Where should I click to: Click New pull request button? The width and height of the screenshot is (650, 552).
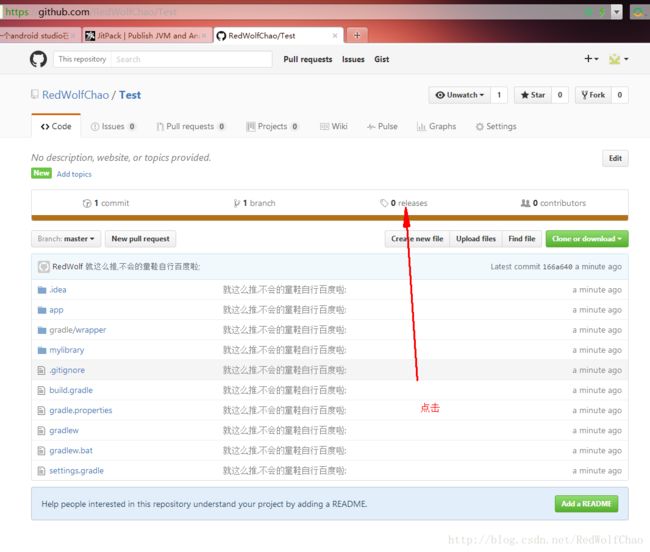[141, 239]
